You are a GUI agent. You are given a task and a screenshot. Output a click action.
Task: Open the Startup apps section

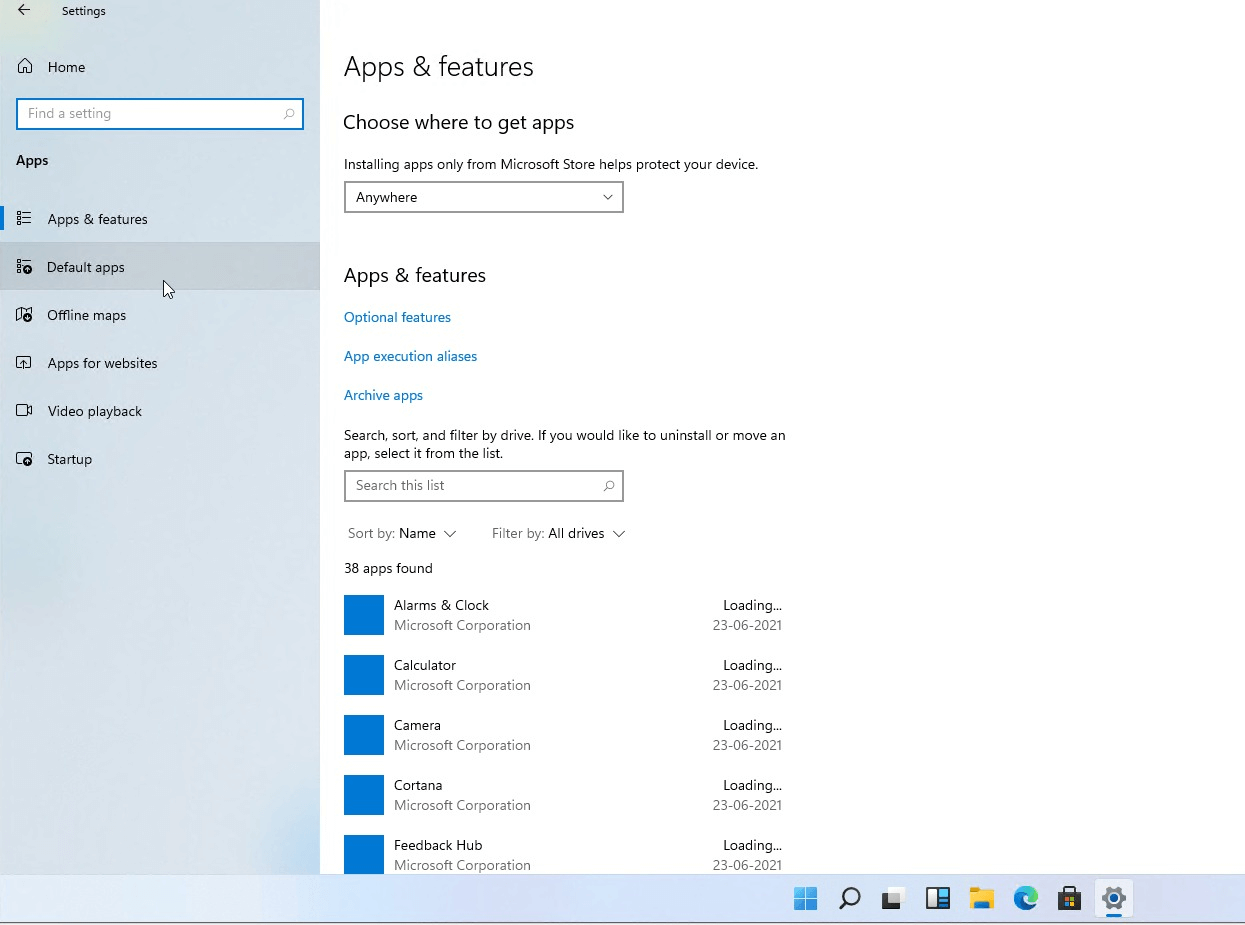69,459
